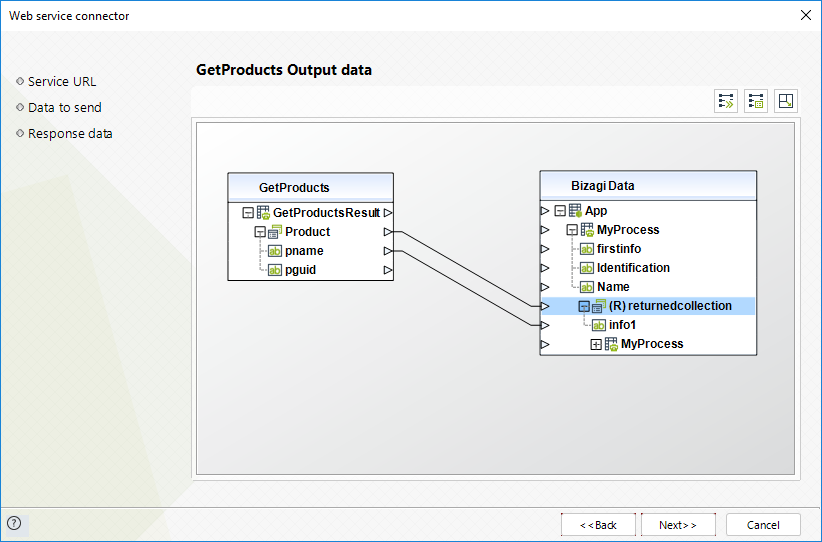Select the Product tree row
Image resolution: width=822 pixels, height=542 pixels.
click(311, 232)
